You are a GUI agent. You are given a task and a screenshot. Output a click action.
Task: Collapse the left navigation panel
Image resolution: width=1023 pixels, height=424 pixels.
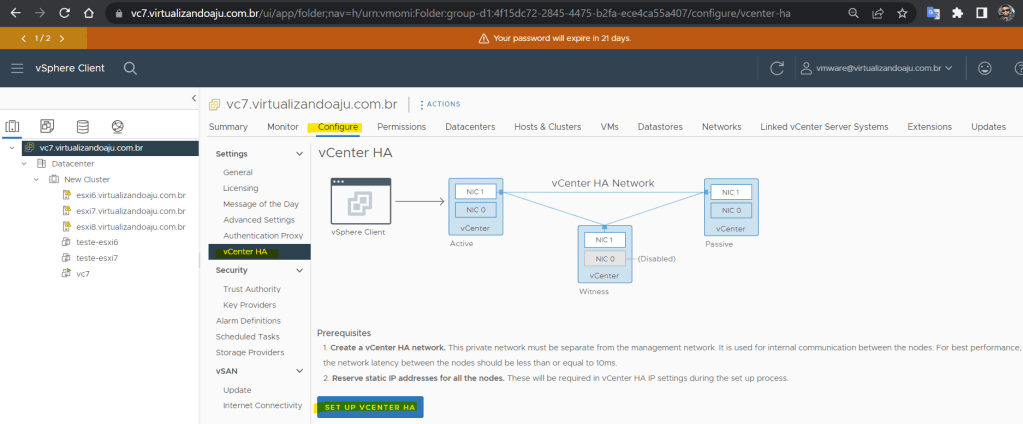pyautogui.click(x=193, y=98)
